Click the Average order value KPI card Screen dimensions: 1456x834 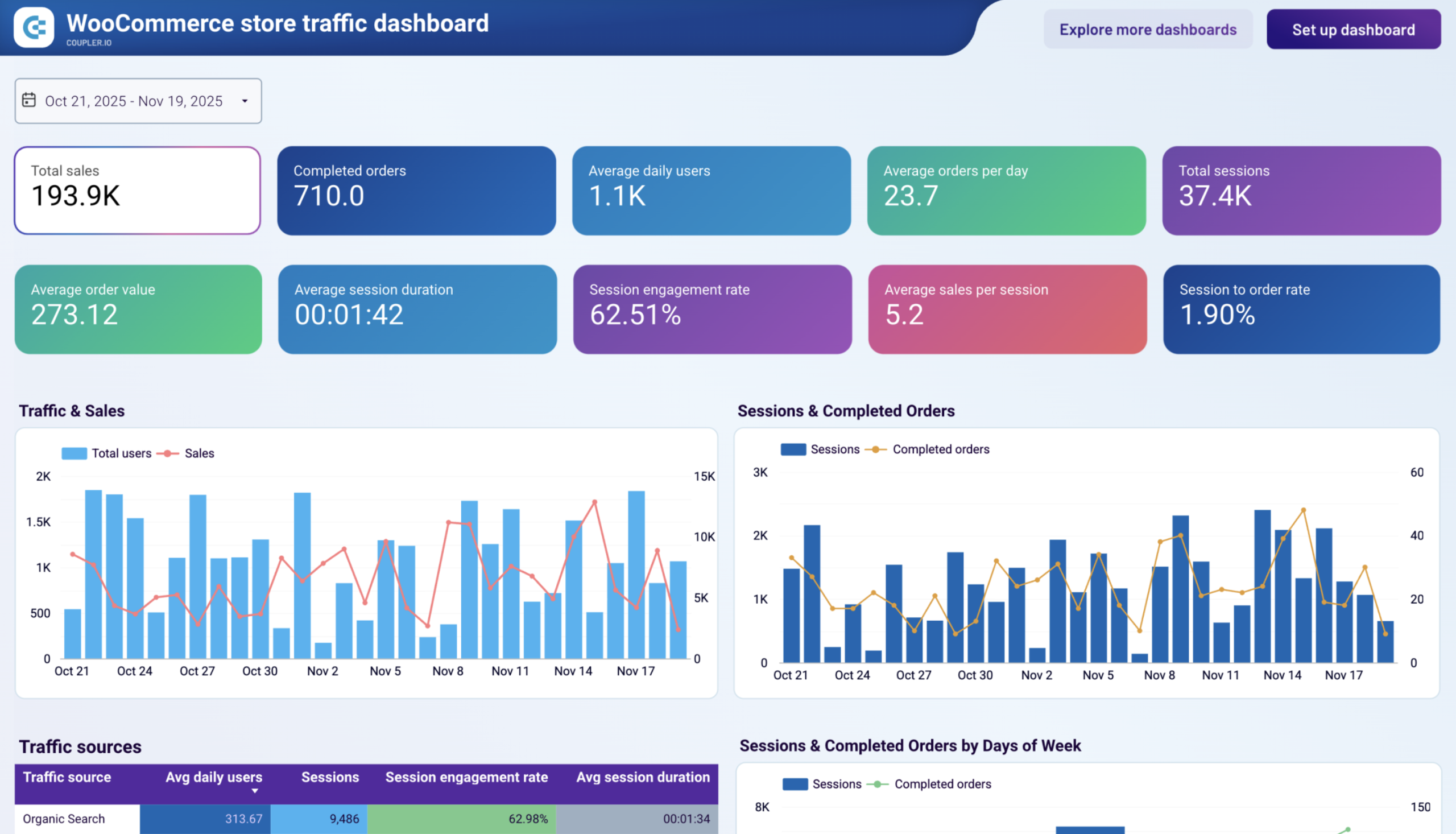click(138, 309)
